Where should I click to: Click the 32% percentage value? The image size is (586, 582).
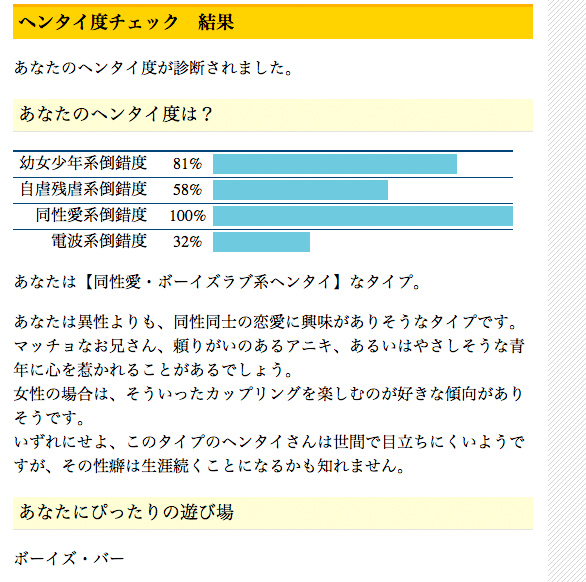pos(187,242)
